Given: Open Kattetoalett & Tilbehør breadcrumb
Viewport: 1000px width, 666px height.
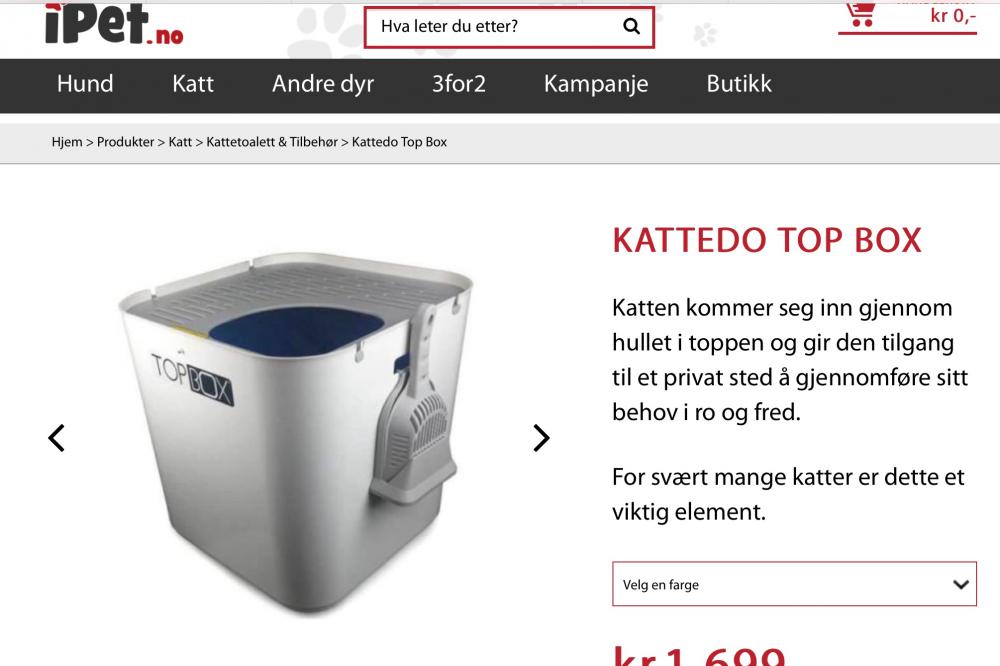Looking at the screenshot, I should tap(272, 142).
